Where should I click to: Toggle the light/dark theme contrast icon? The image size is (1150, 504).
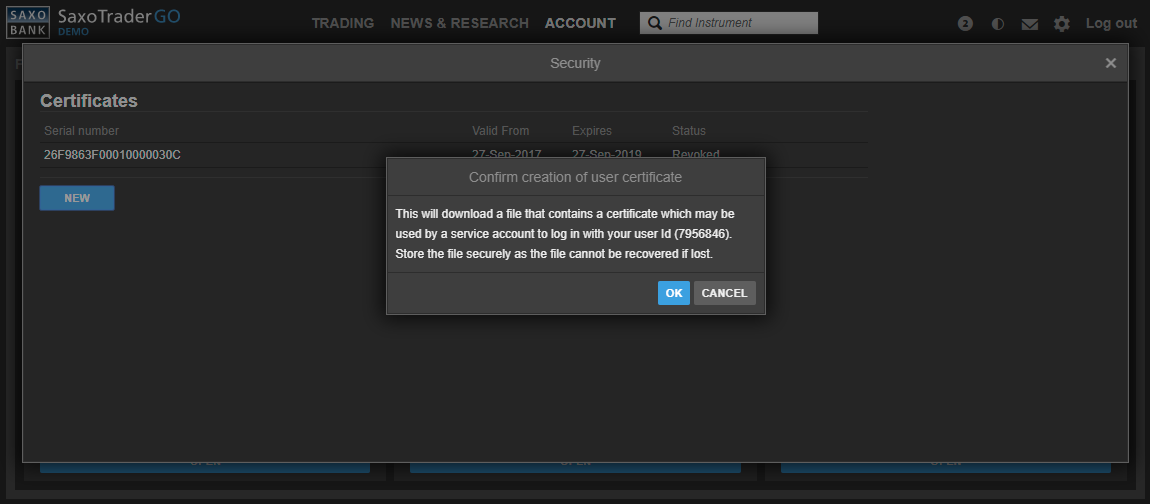pyautogui.click(x=998, y=24)
